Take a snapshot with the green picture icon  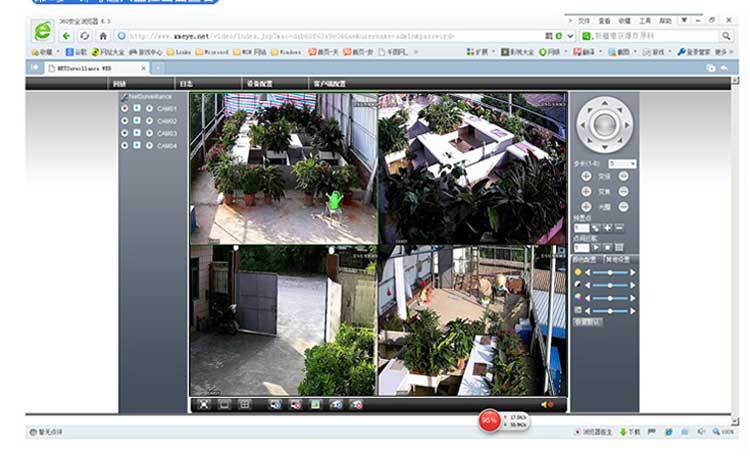coord(315,405)
